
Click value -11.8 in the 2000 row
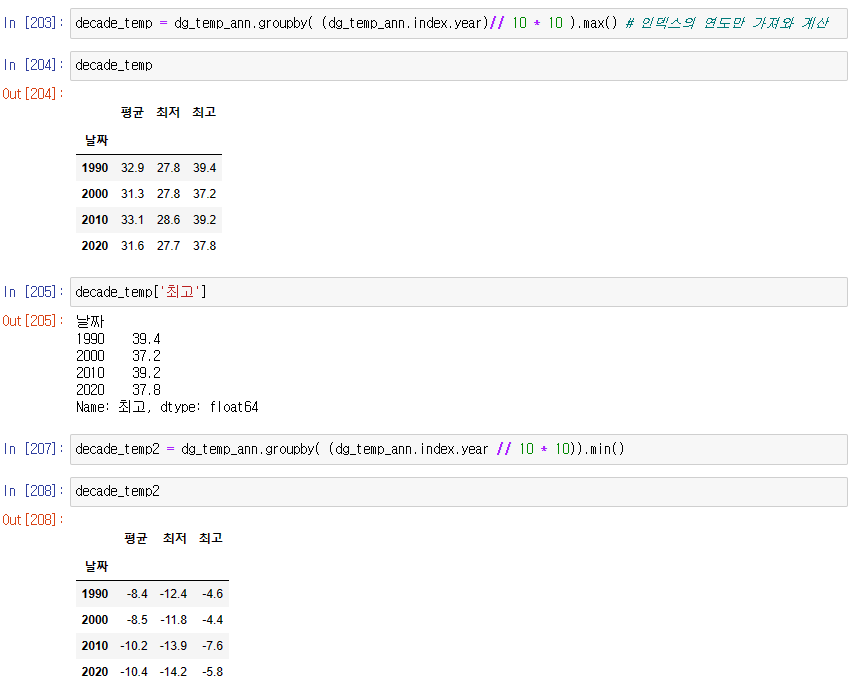coord(173,620)
